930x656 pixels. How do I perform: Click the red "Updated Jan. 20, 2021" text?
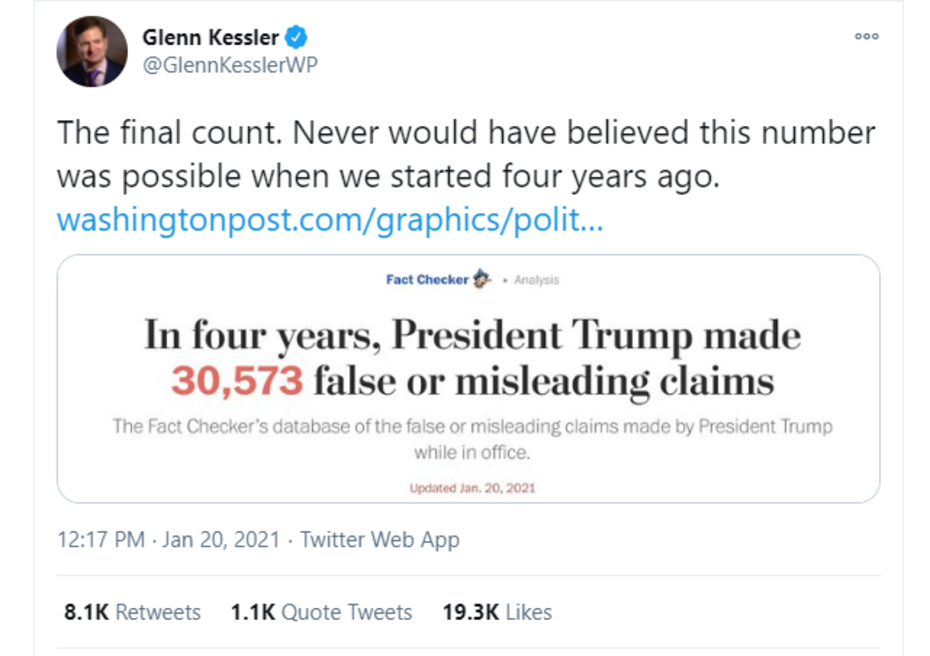[472, 488]
